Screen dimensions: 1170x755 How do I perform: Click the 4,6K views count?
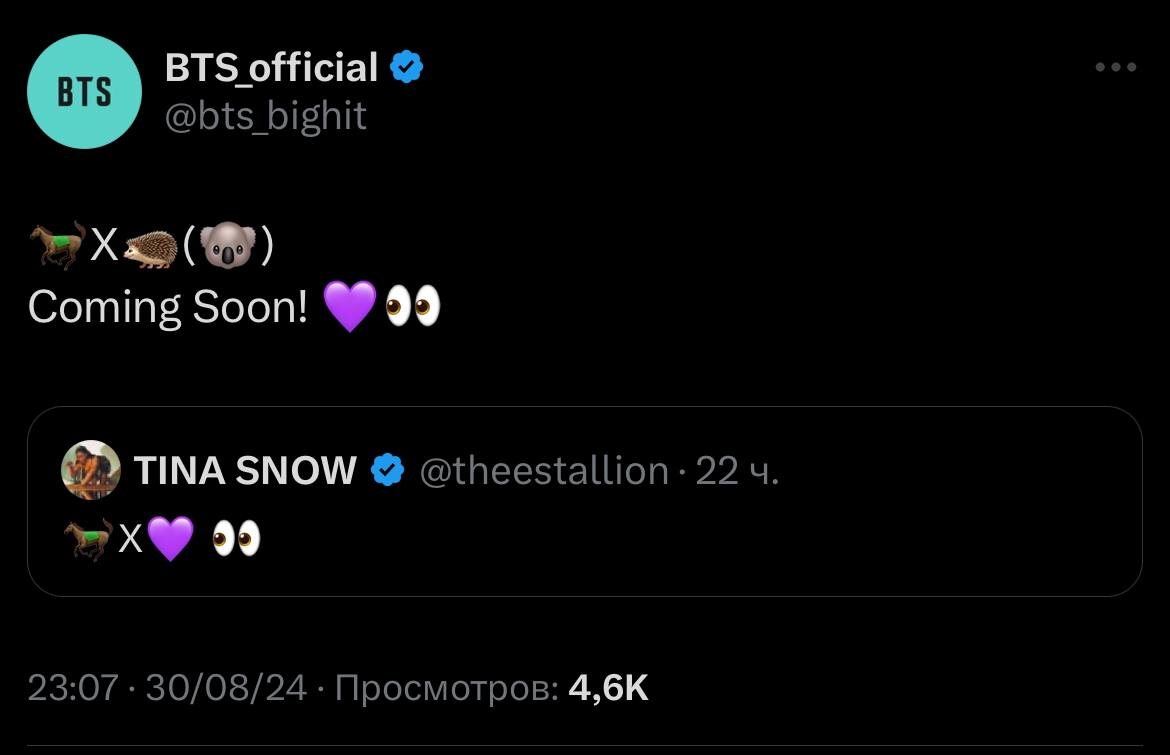click(609, 687)
